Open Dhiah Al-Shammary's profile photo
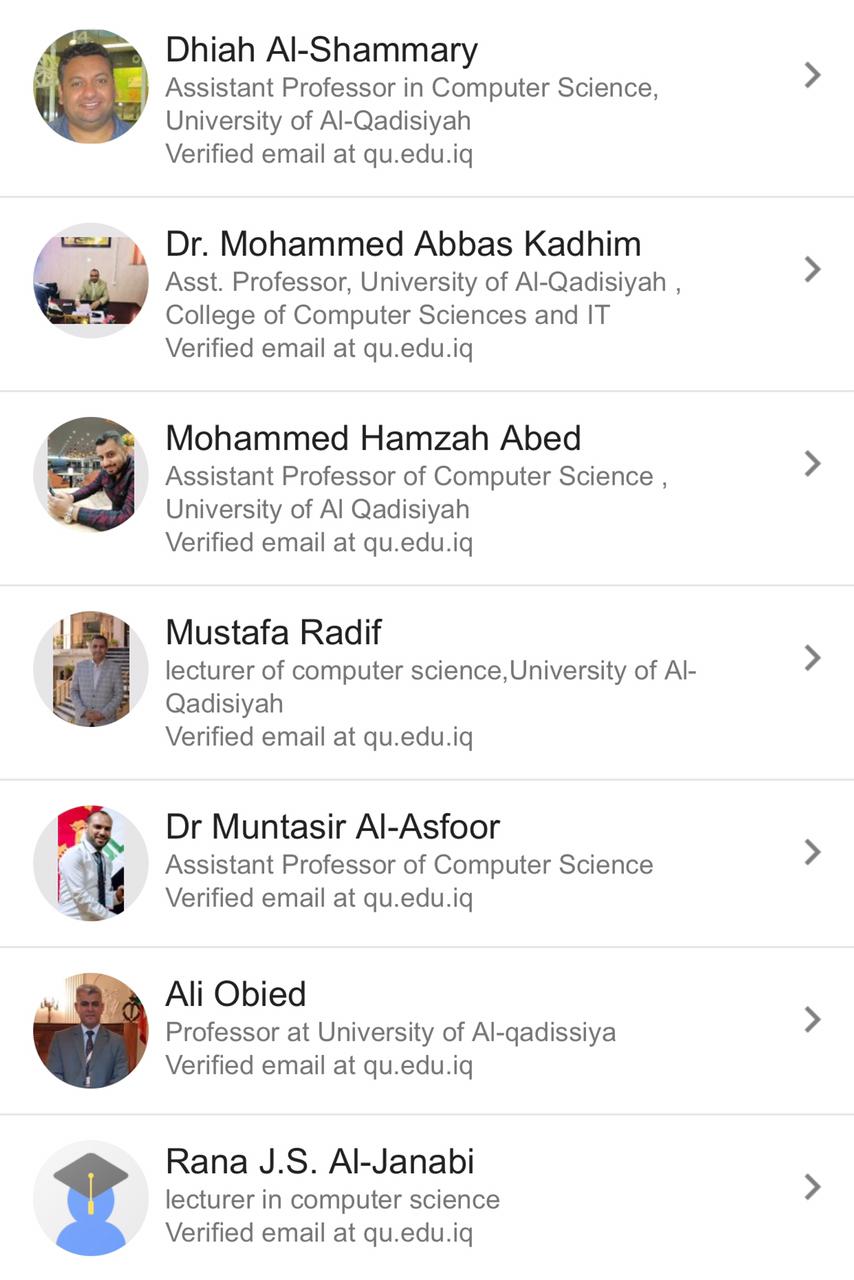854x1280 pixels. [90, 87]
